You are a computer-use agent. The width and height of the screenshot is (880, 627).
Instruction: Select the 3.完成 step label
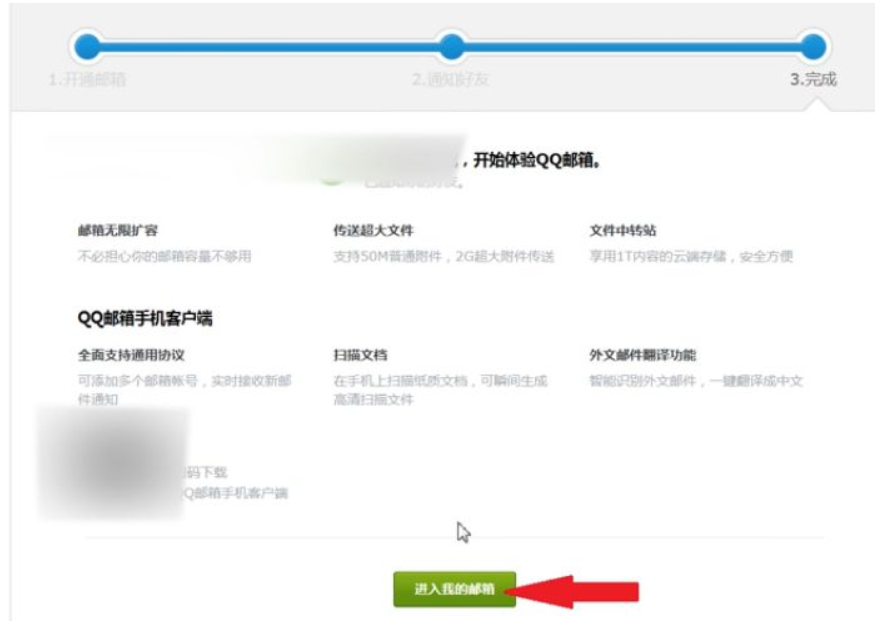813,80
